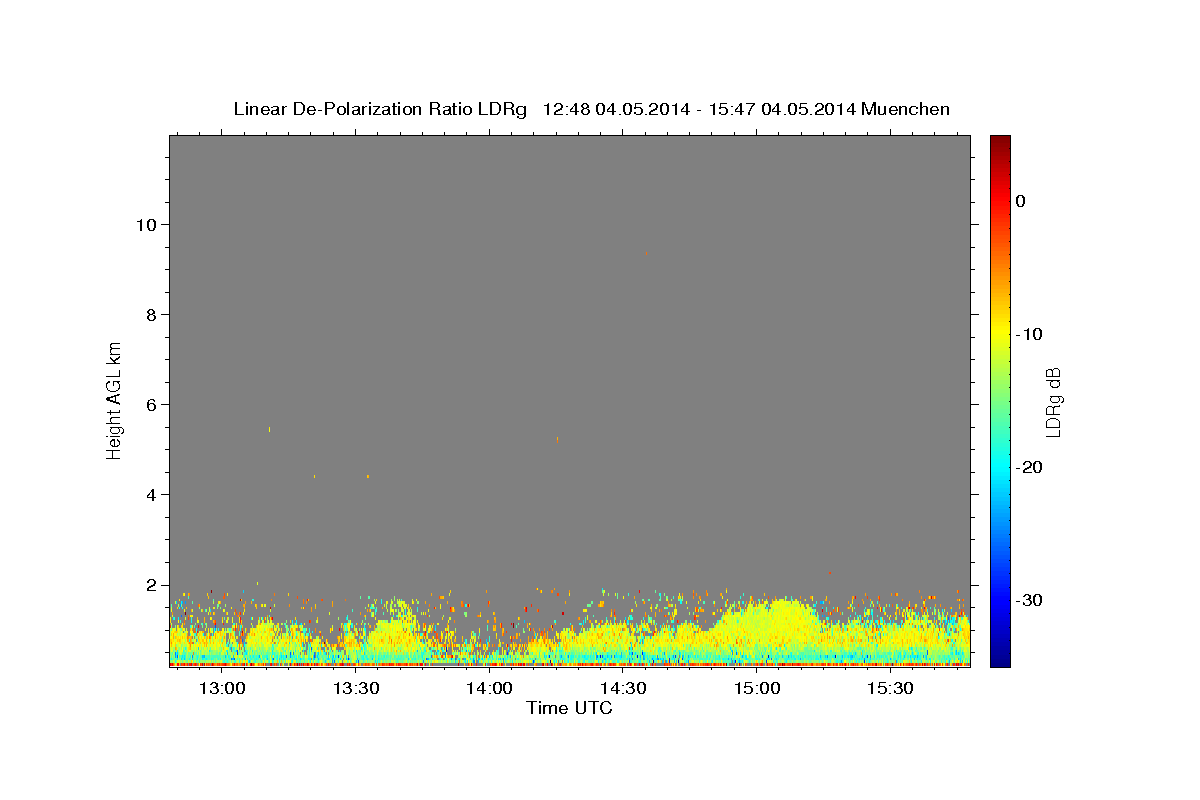
Task: Click the 13:30 time tick label
Action: [356, 689]
